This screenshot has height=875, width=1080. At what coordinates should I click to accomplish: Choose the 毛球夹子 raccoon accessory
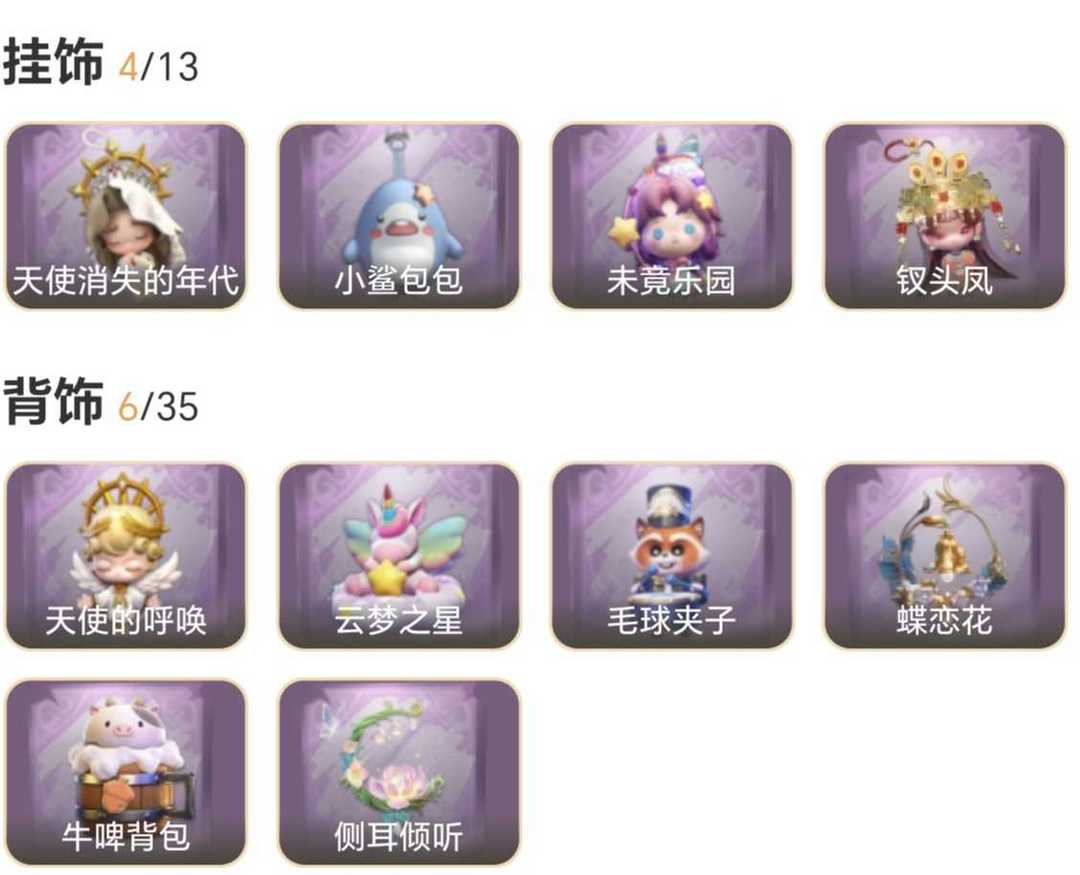click(x=672, y=556)
